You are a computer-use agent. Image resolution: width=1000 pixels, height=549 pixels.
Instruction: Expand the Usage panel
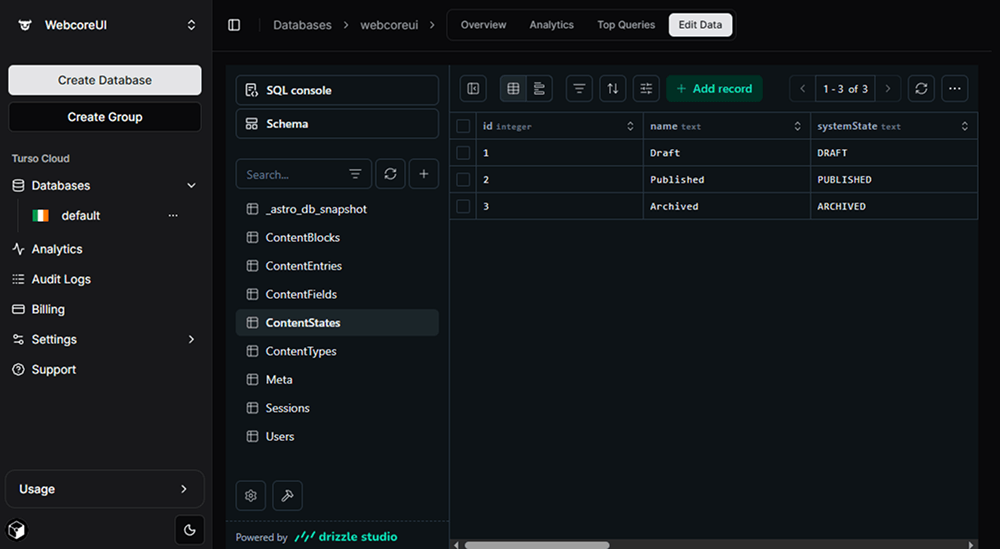click(x=105, y=489)
